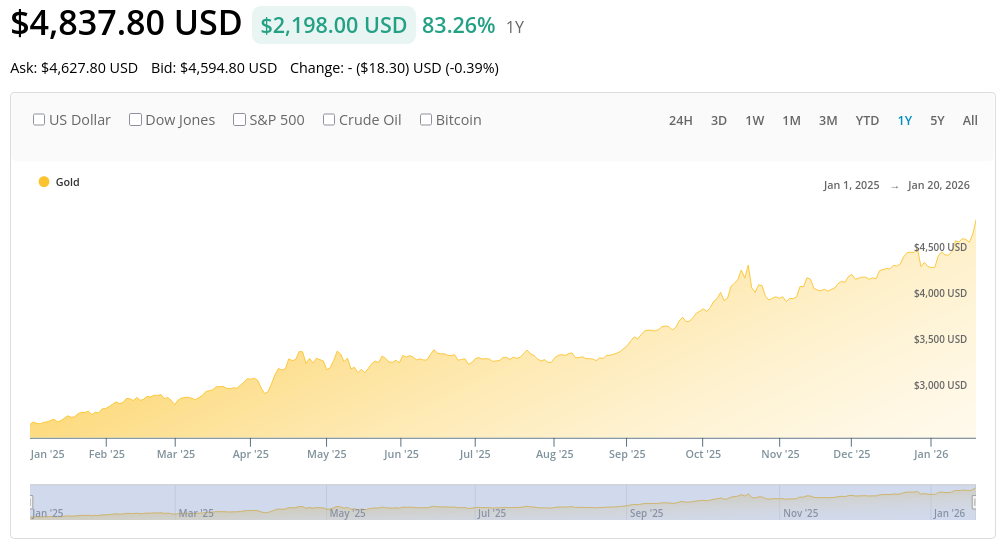The height and width of the screenshot is (551, 1005).
Task: Choose the YTD range option
Action: 867,121
